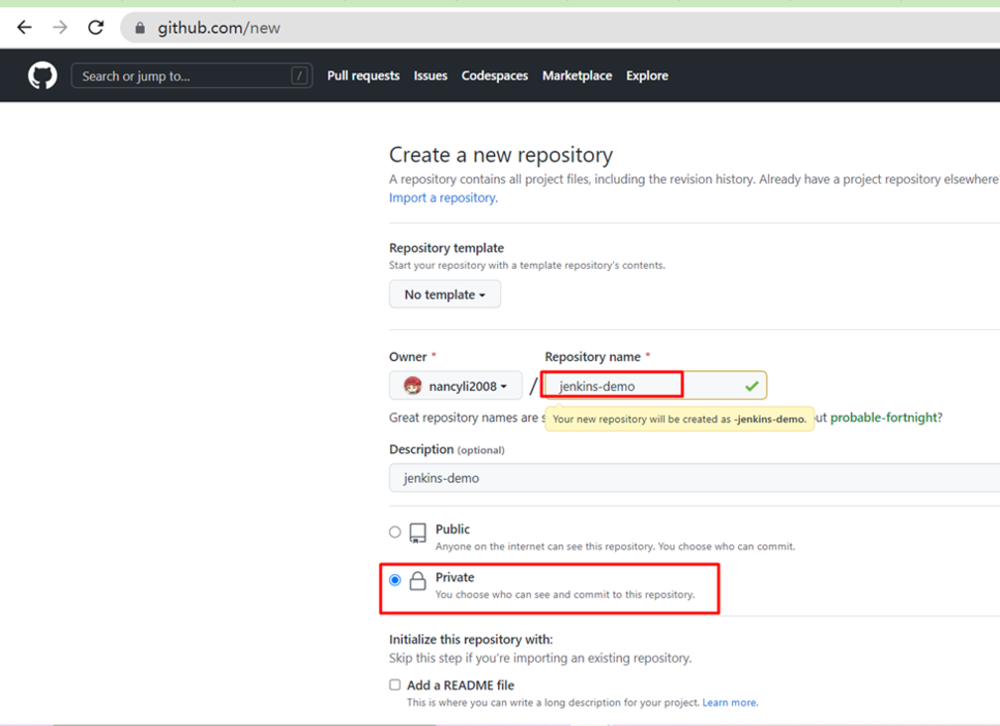1000x726 pixels.
Task: Click the slash shortcut icon in search
Action: (299, 76)
